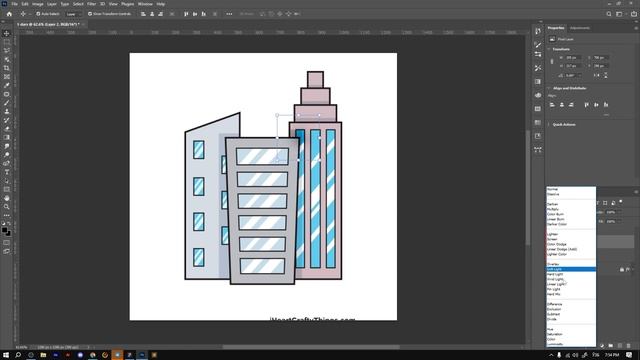Viewport: 640px width, 360px height.
Task: Click the Create new group folder icon
Action: tap(611, 346)
